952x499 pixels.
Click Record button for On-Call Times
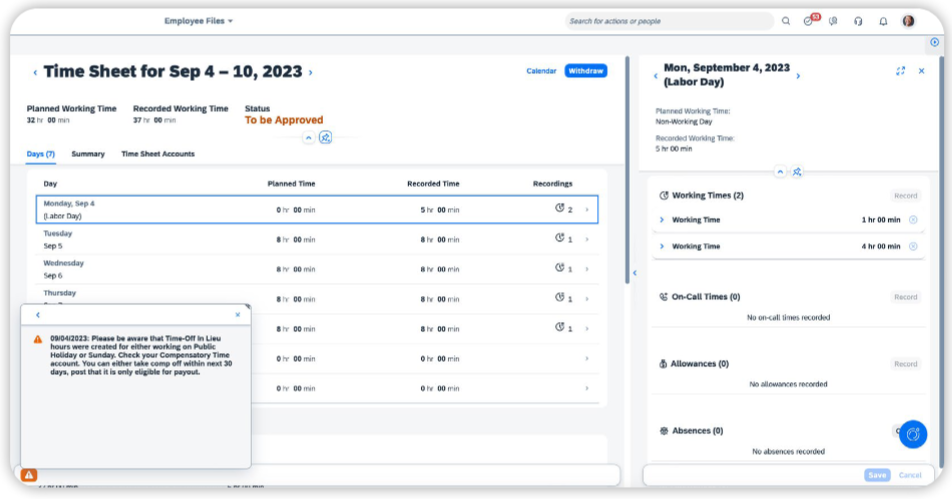click(x=905, y=297)
